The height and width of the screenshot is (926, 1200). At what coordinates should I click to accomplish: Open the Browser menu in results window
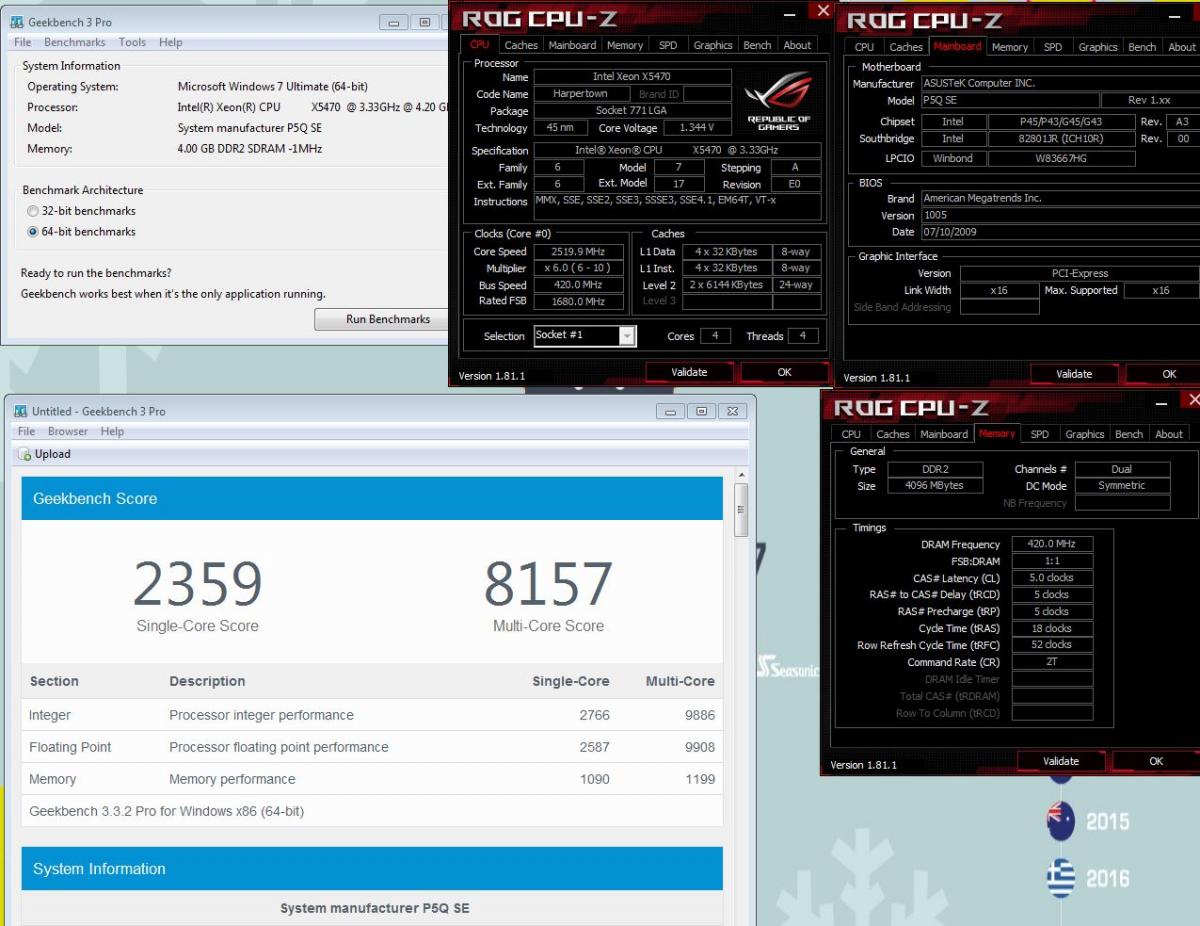(x=68, y=431)
